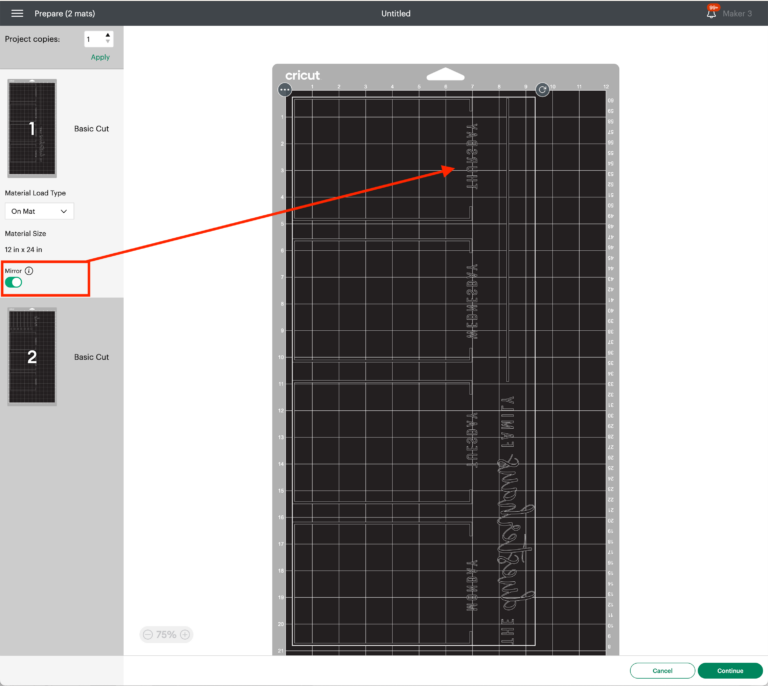Decrease project copies with the down arrow
This screenshot has width=768, height=686.
(108, 43)
